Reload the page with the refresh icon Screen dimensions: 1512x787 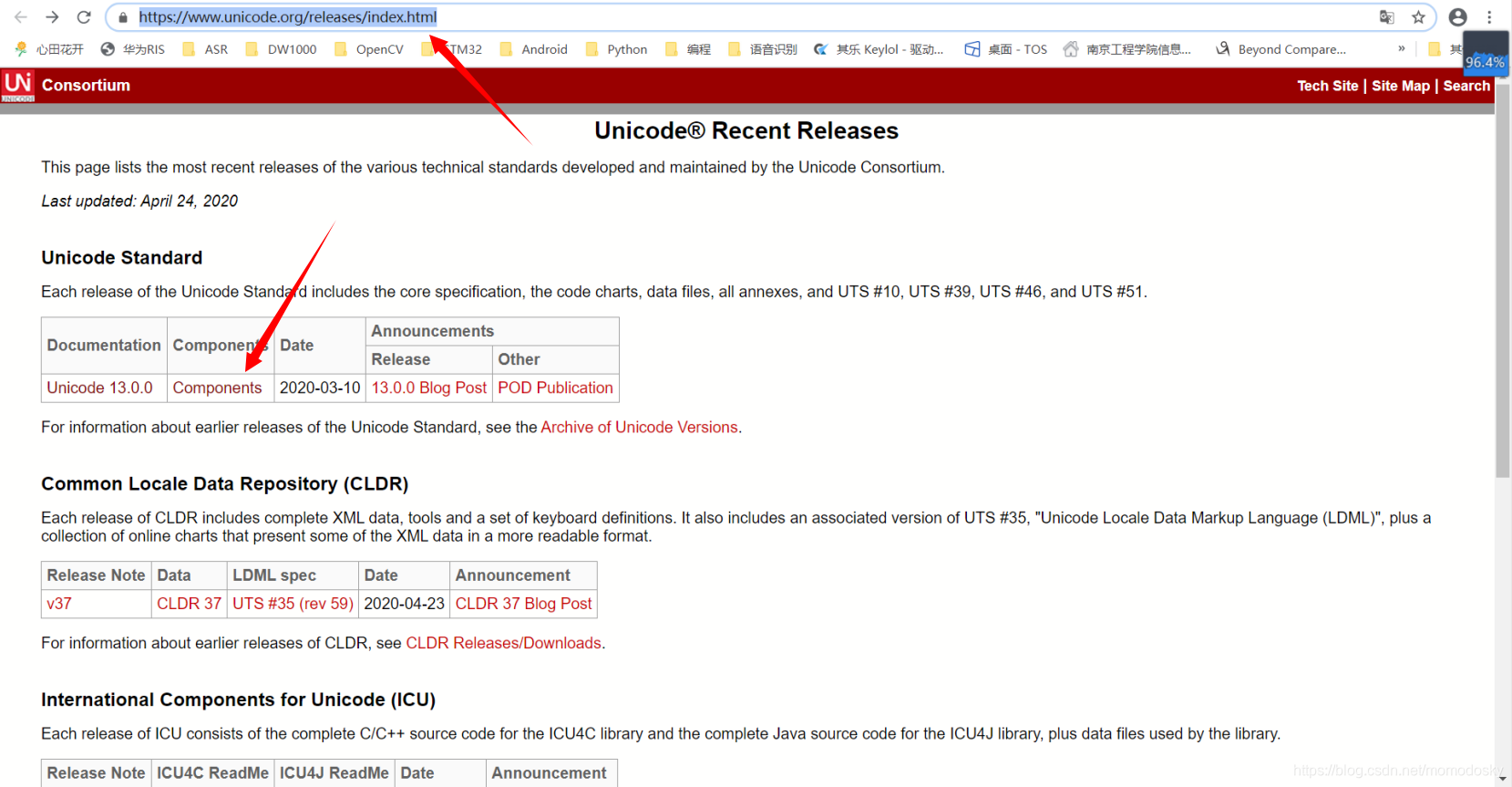coord(84,17)
